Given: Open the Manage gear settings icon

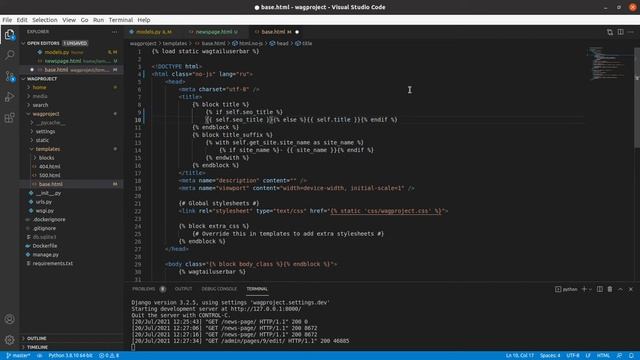Looking at the screenshot, I should click(x=9, y=339).
